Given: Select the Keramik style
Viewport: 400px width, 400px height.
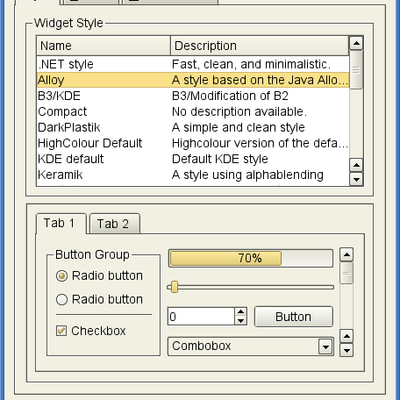Looking at the screenshot, I should point(193,175).
